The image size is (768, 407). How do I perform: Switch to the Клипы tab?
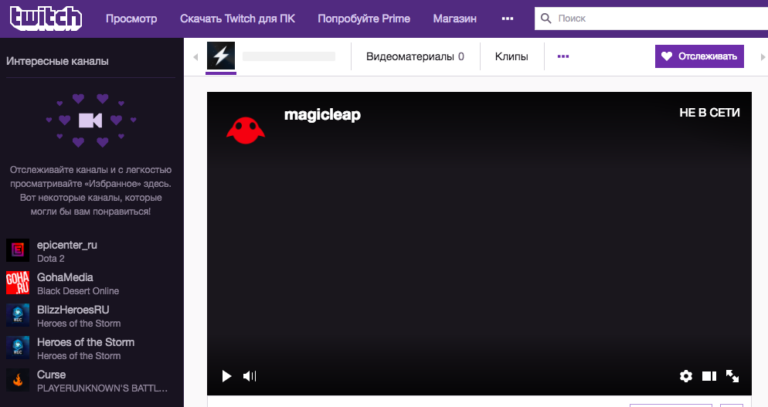(x=511, y=56)
